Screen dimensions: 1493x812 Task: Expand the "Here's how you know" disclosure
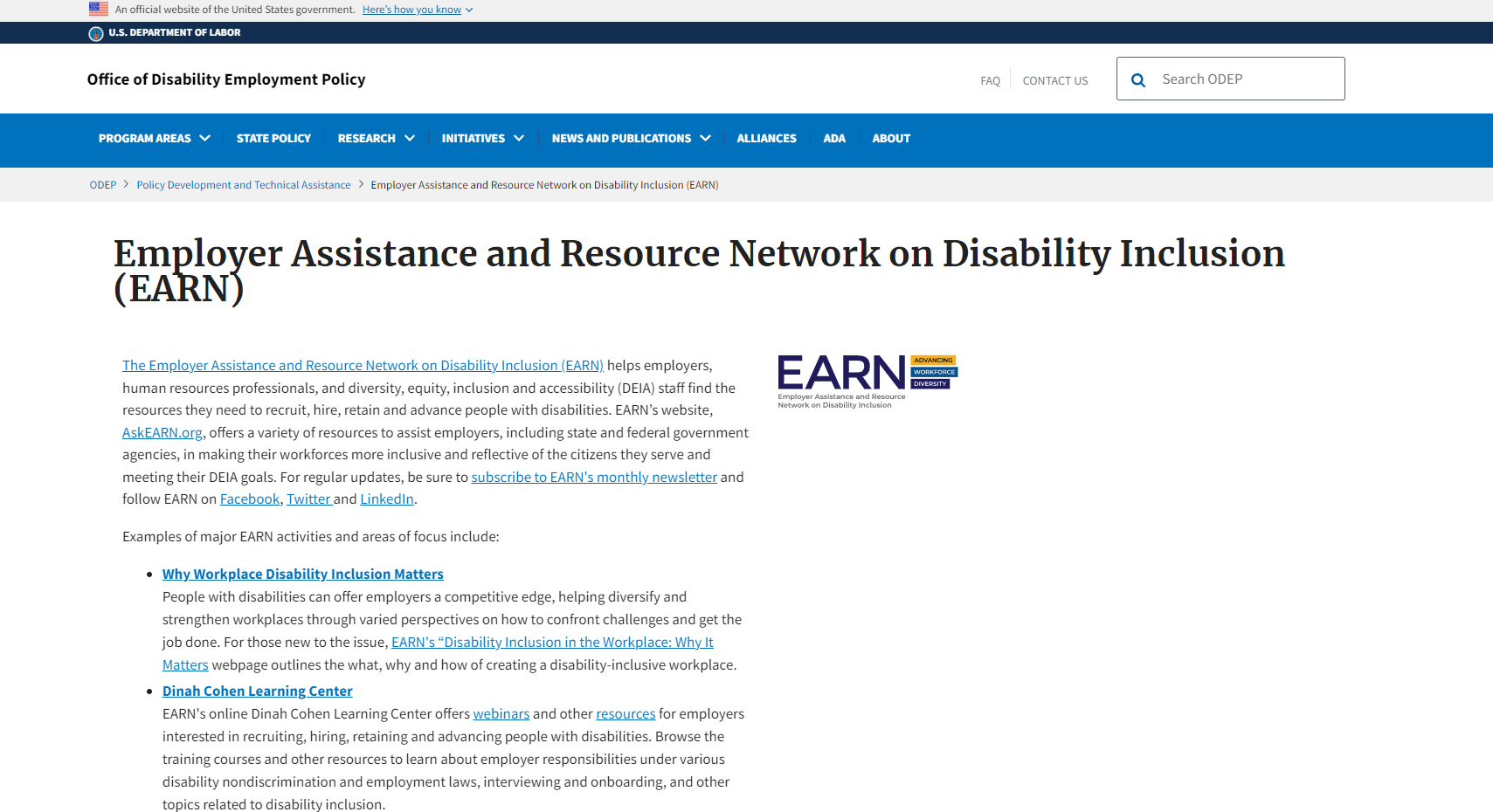point(418,10)
